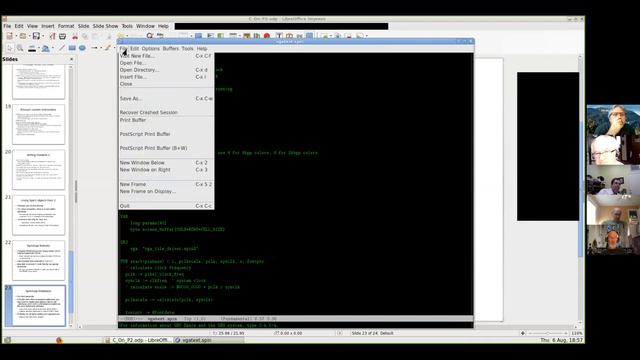Choose Save As... in Emacs menu
Image resolution: width=640 pixels, height=360 pixels.
coord(166,98)
